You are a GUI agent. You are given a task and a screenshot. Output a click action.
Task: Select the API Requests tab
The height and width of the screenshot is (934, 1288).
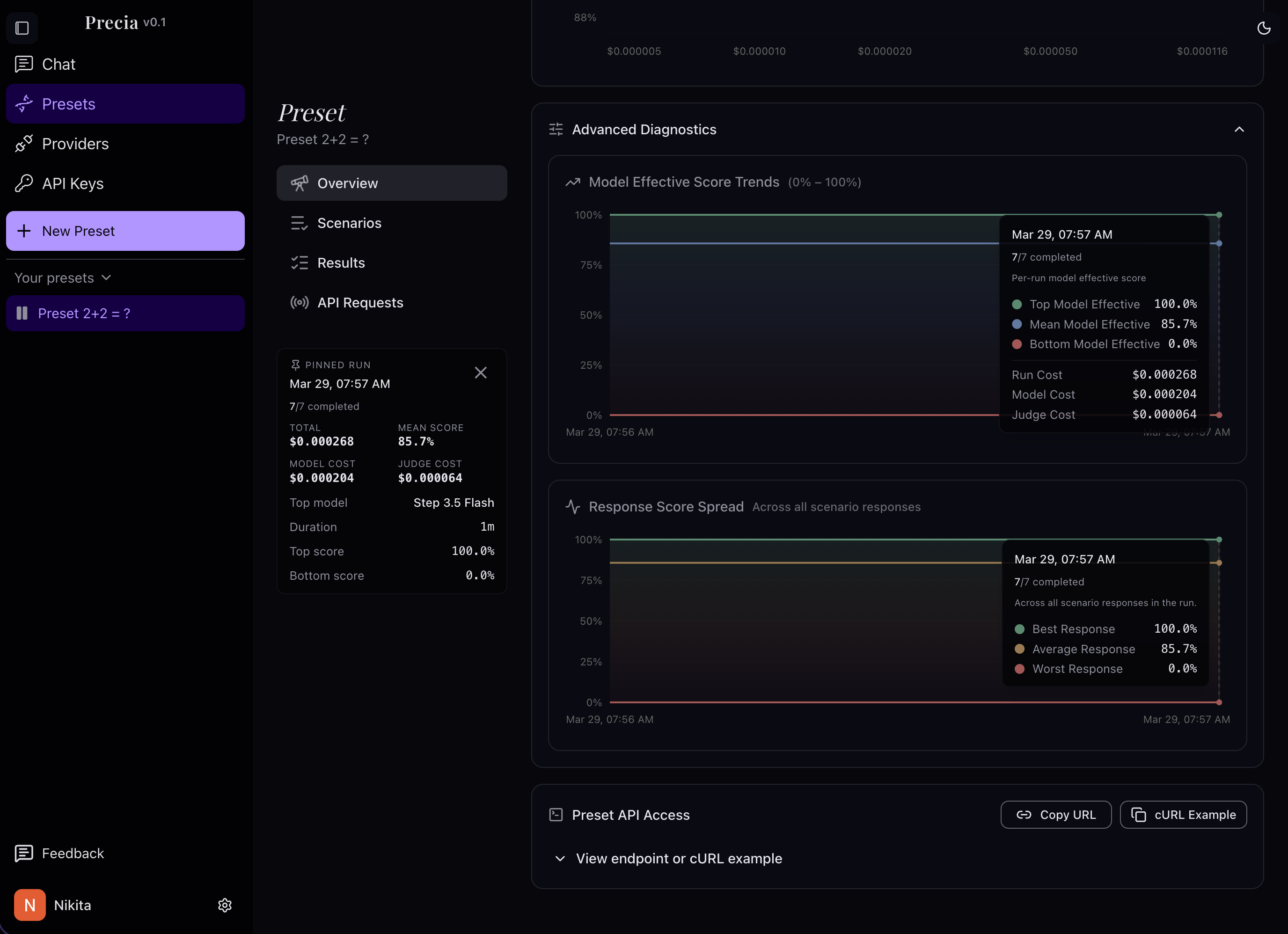360,303
